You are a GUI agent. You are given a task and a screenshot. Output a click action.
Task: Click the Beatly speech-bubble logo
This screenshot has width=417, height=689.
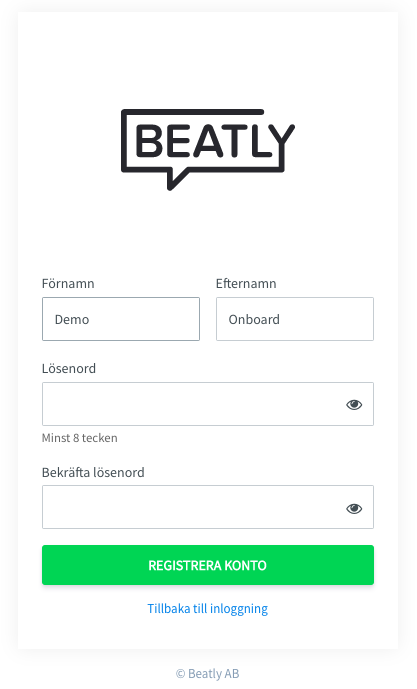pos(208,149)
